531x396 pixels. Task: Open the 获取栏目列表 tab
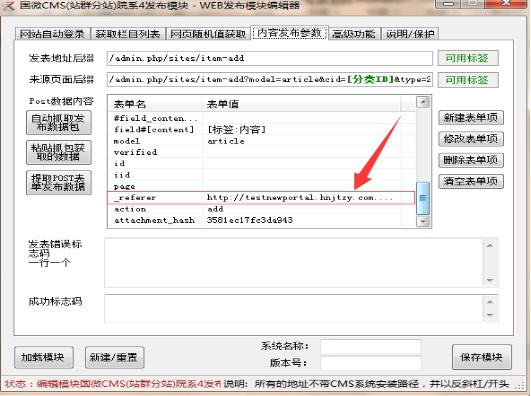pyautogui.click(x=128, y=34)
